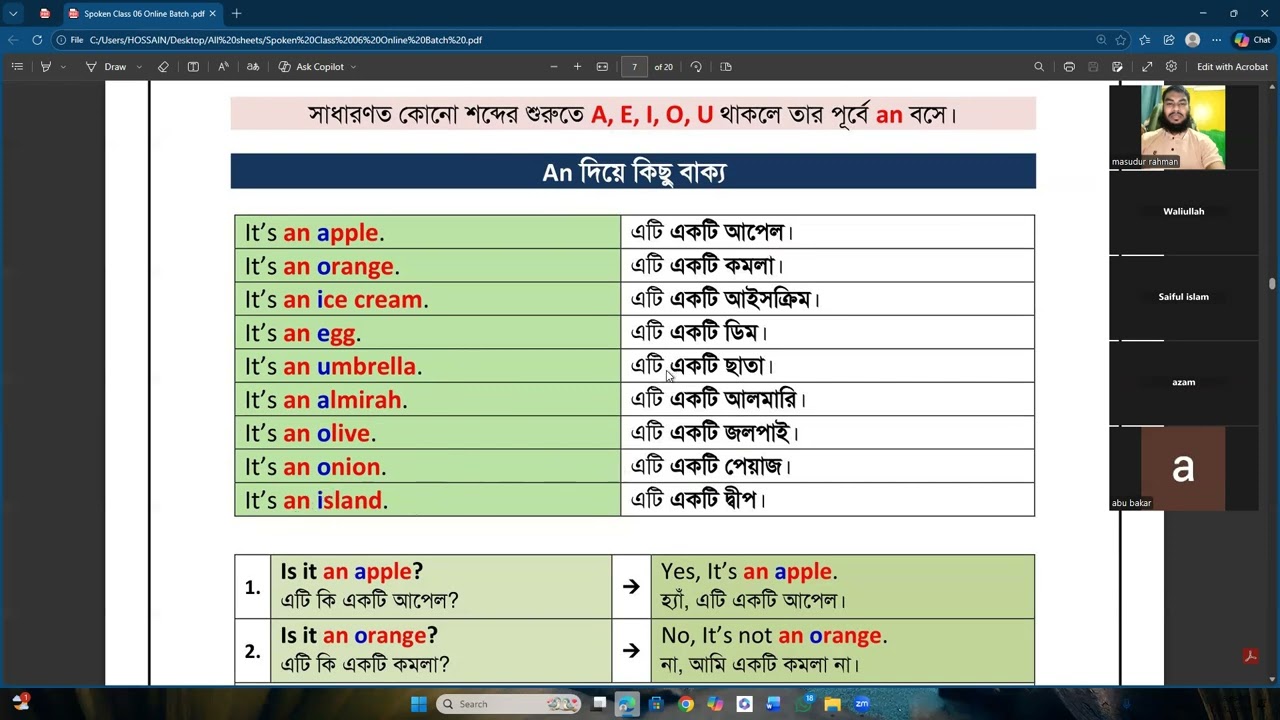Enter full screen PDF view
This screenshot has width=1280, height=720.
pos(1147,67)
